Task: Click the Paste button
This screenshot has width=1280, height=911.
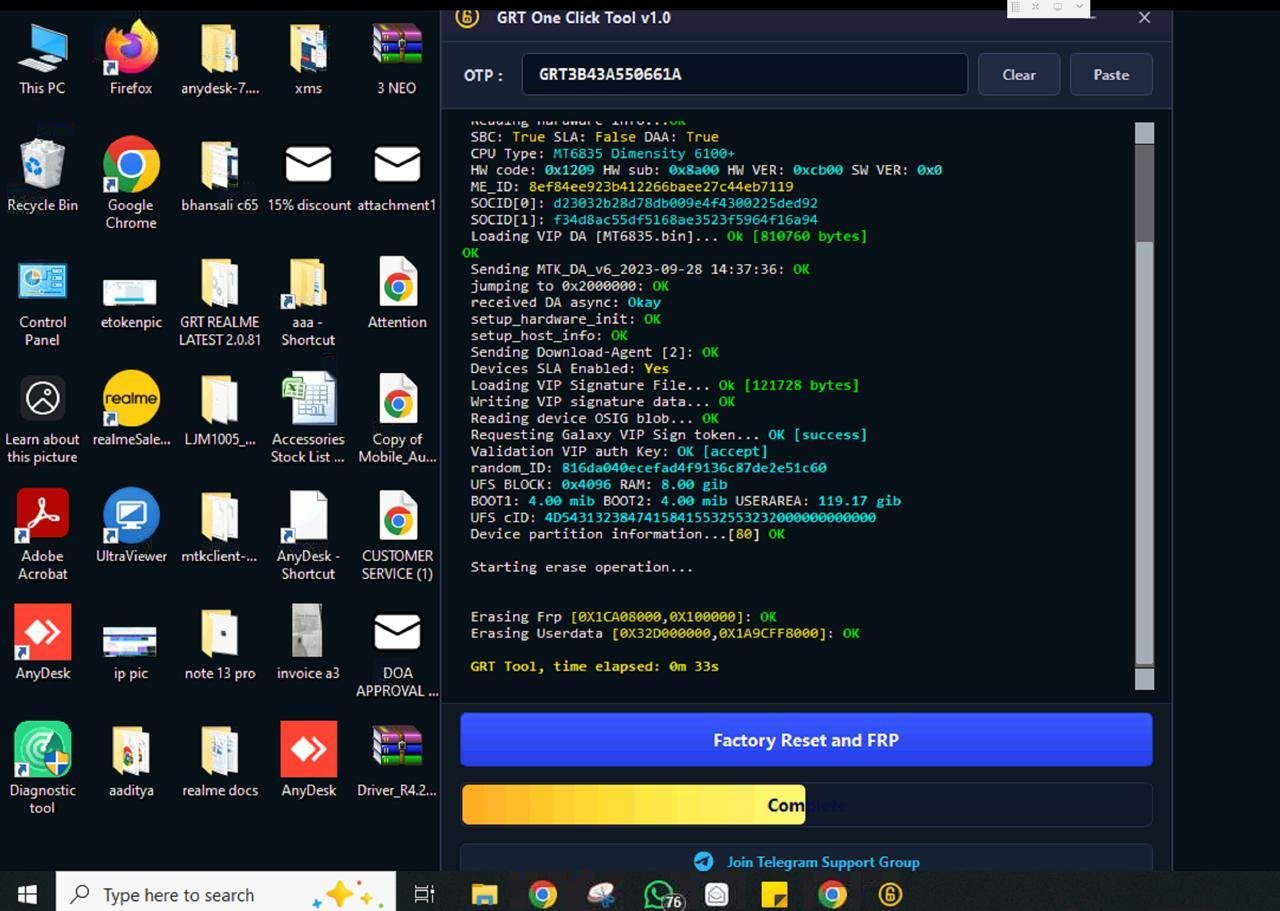Action: click(1110, 75)
